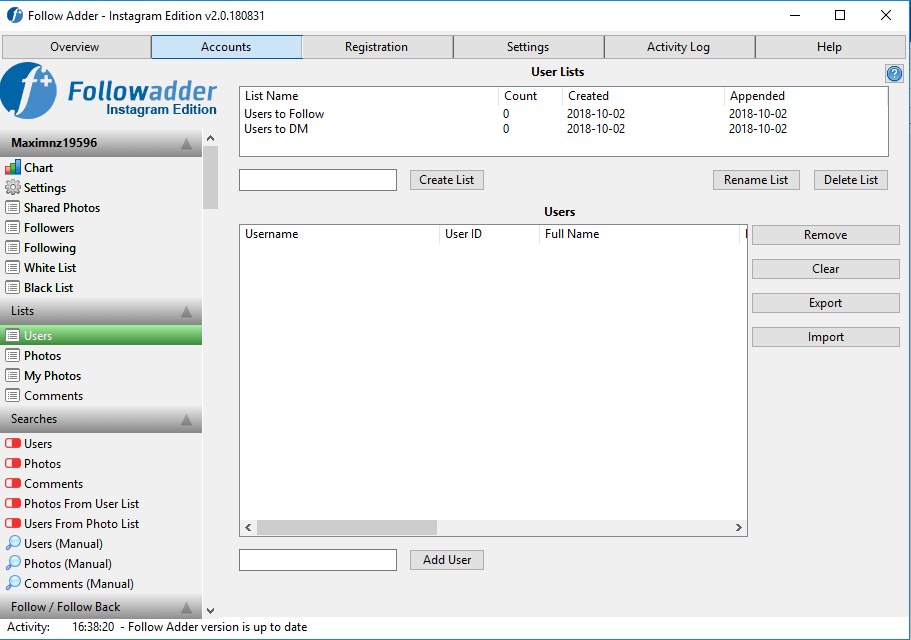Screen dimensions: 911x640
Task: Click the Delete List button
Action: [x=851, y=180]
